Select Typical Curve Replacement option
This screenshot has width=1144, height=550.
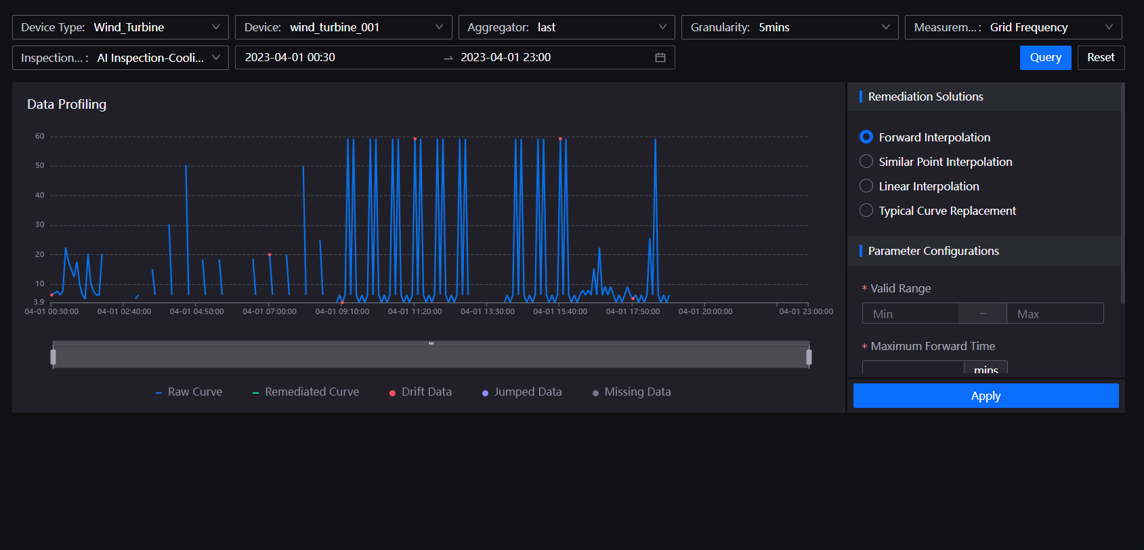click(866, 211)
